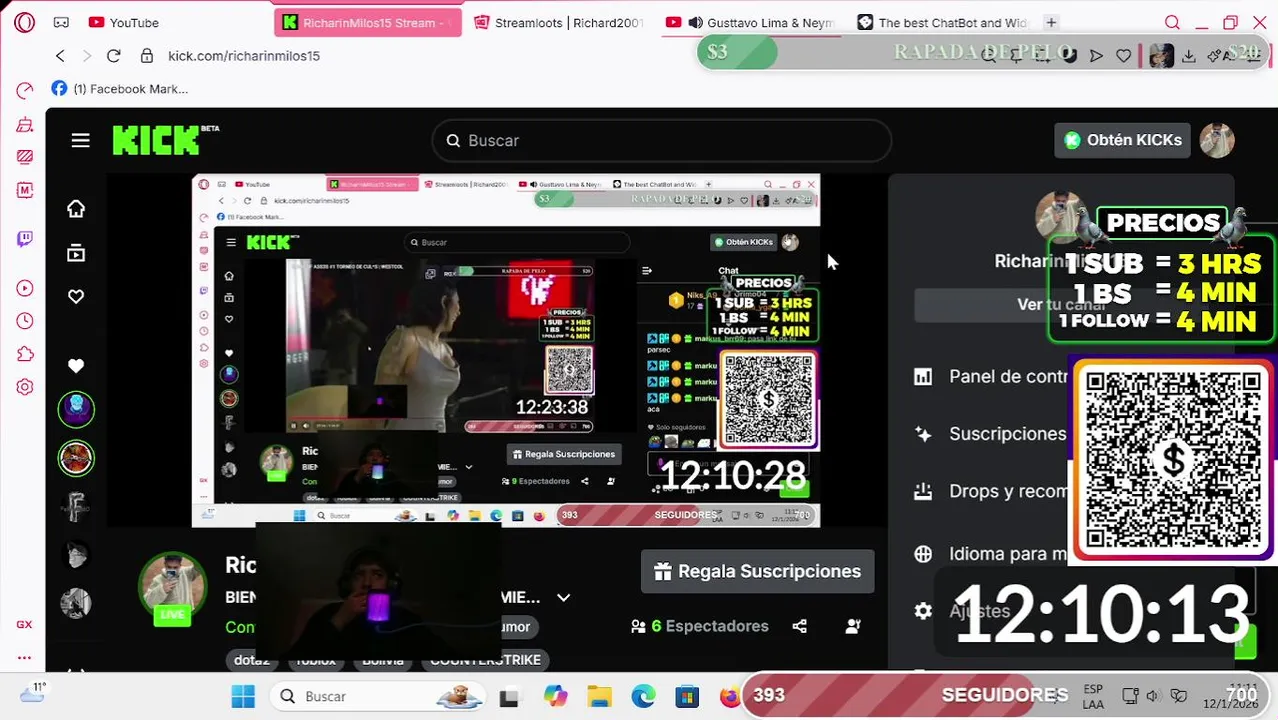This screenshot has width=1278, height=720.
Task: Click the address bar URL
Action: coord(244,56)
